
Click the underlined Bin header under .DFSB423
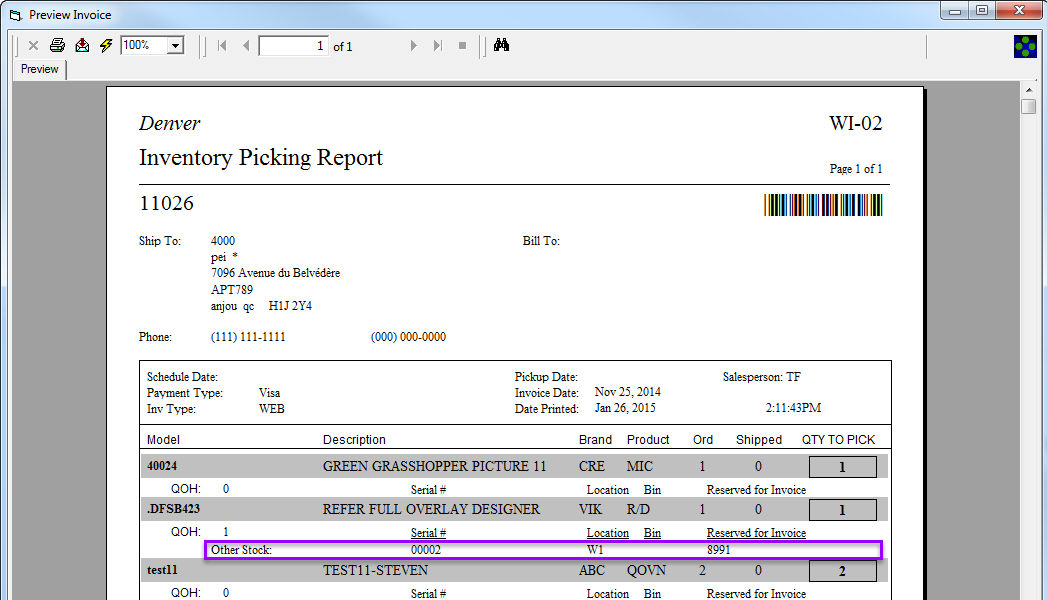(x=652, y=533)
